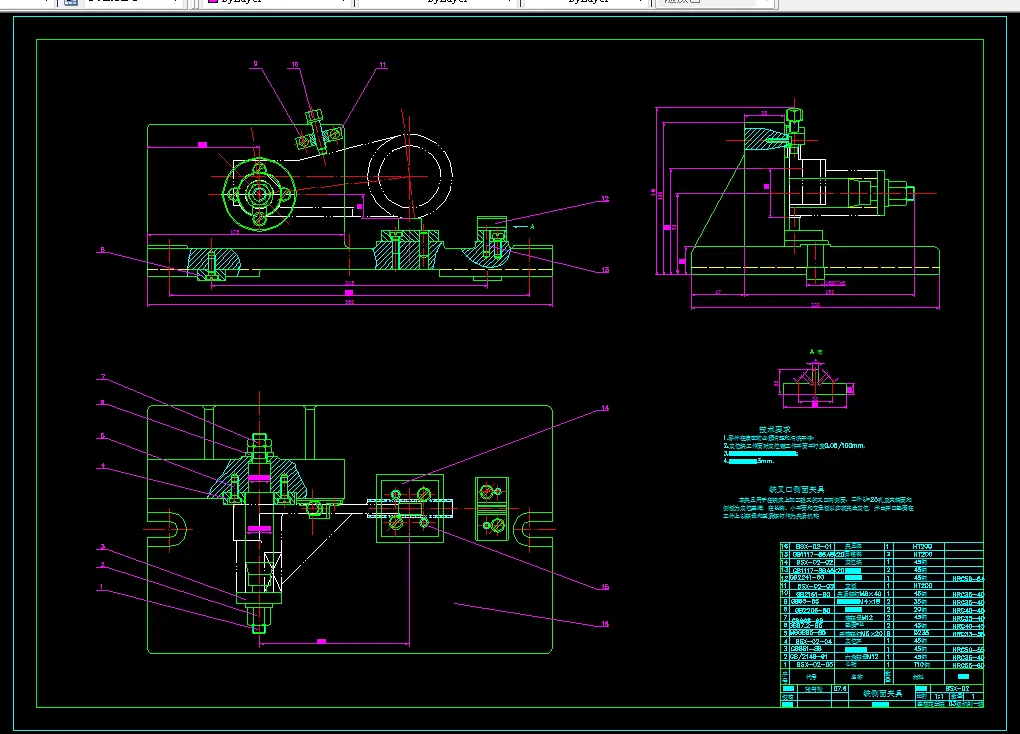Click balloon label 9 in top view

coord(256,64)
